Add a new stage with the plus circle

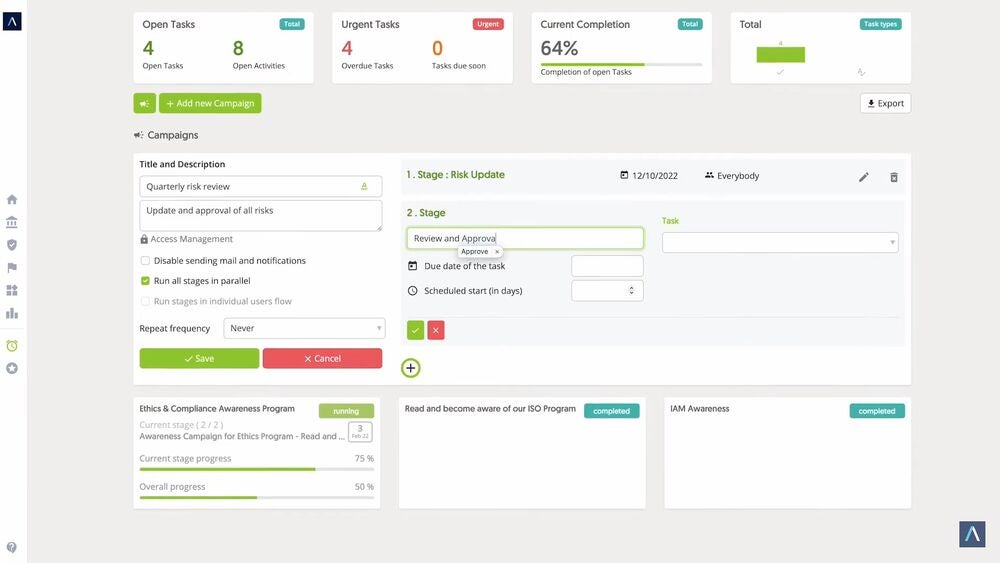[411, 368]
